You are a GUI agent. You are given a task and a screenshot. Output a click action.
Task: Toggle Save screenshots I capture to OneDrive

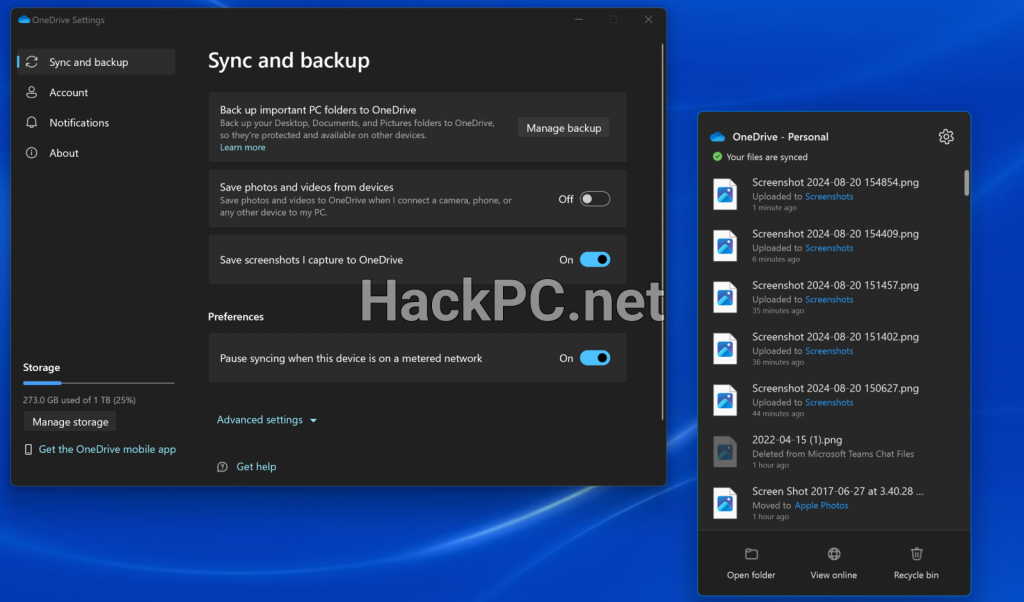[x=595, y=260]
